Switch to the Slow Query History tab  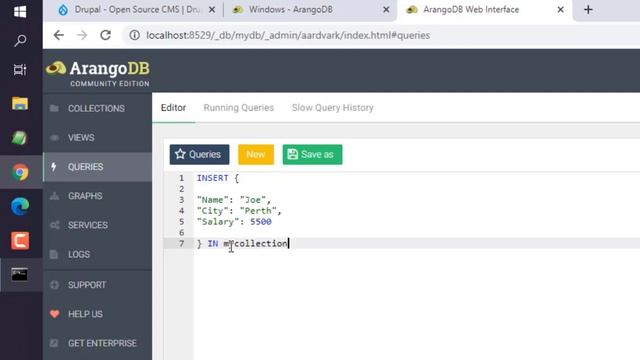pos(333,108)
